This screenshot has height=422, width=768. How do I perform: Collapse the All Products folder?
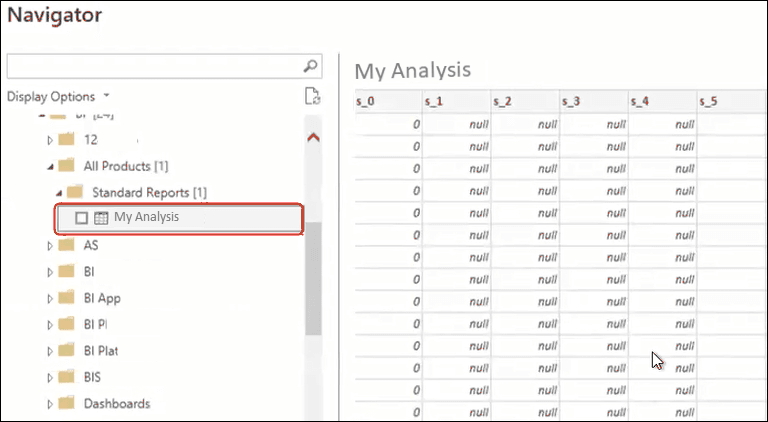[50, 167]
